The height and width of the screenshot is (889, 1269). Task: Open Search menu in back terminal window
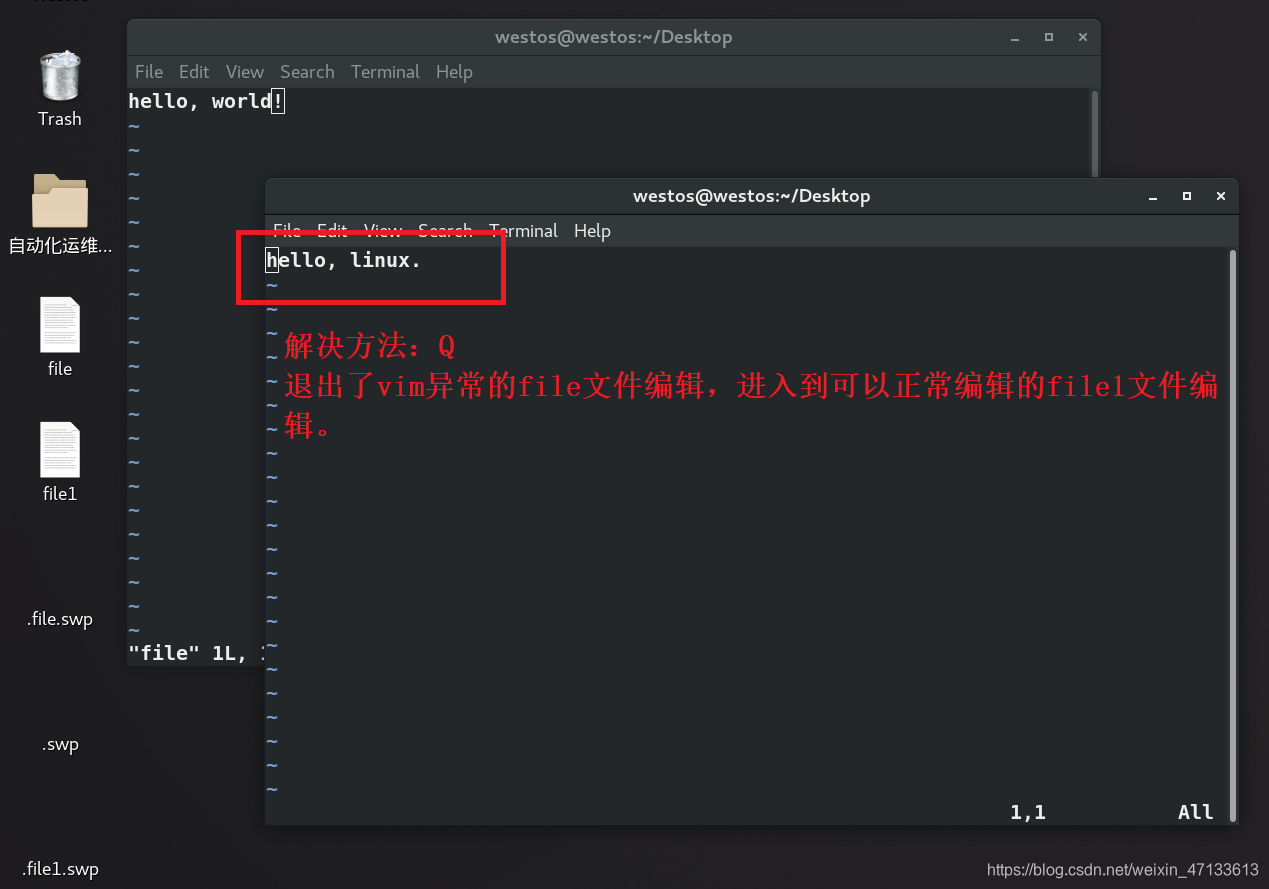[307, 72]
